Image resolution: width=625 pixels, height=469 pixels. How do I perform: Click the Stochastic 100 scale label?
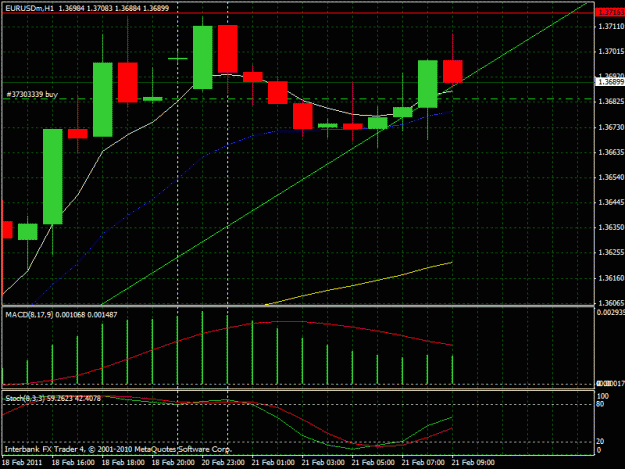[x=603, y=396]
